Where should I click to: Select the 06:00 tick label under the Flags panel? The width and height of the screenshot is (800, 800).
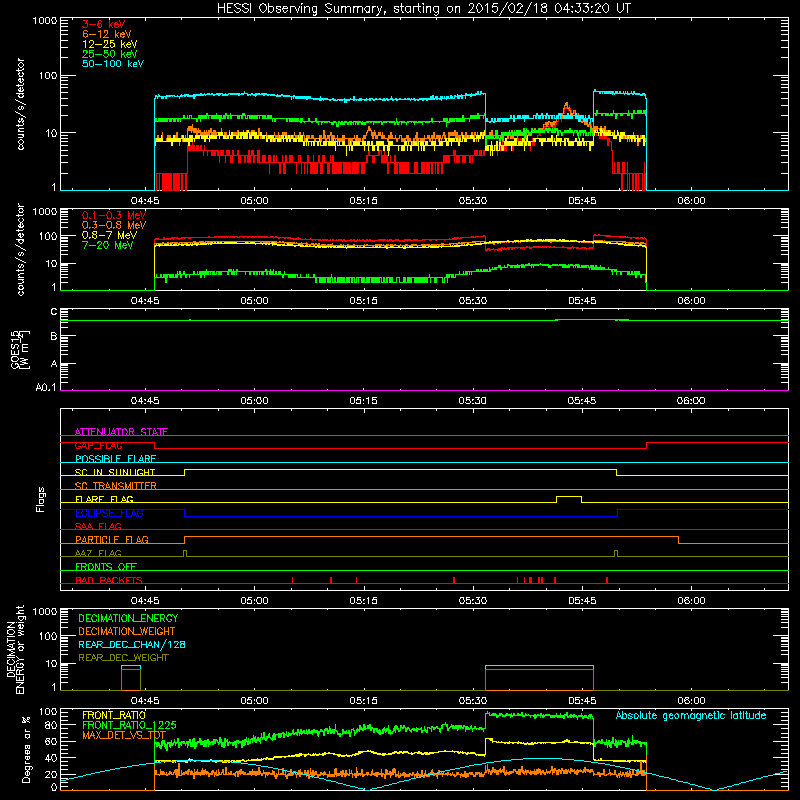691,601
